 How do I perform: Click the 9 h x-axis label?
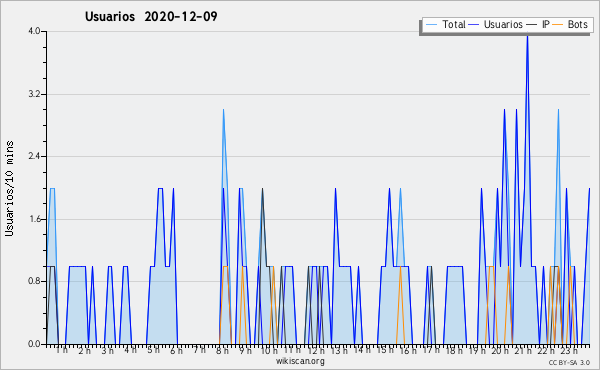tap(245, 350)
